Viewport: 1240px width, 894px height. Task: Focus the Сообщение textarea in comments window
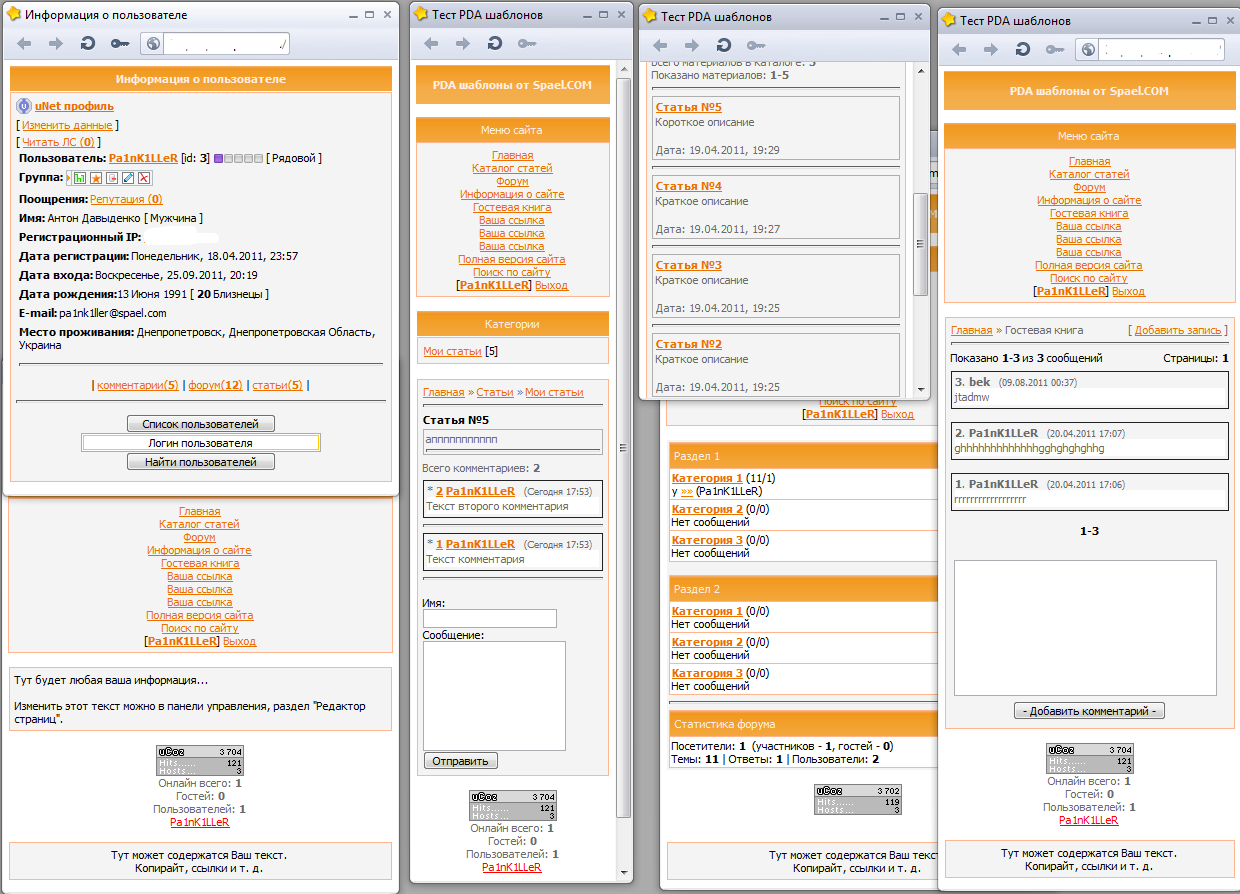click(494, 696)
